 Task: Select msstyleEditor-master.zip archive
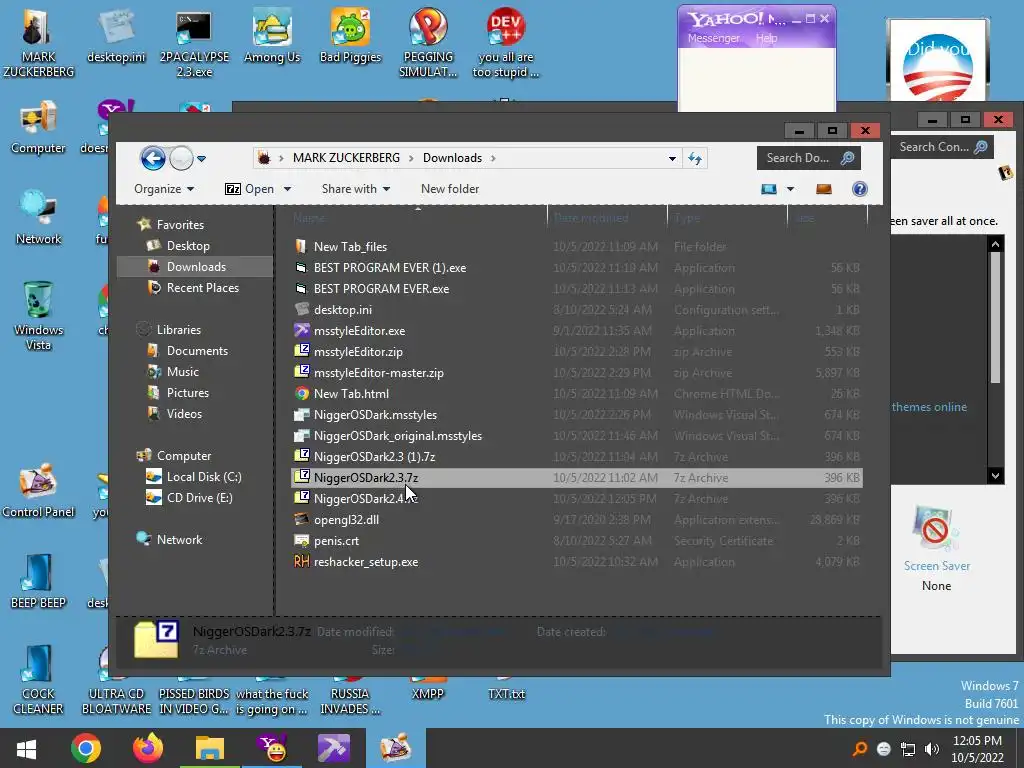(379, 373)
